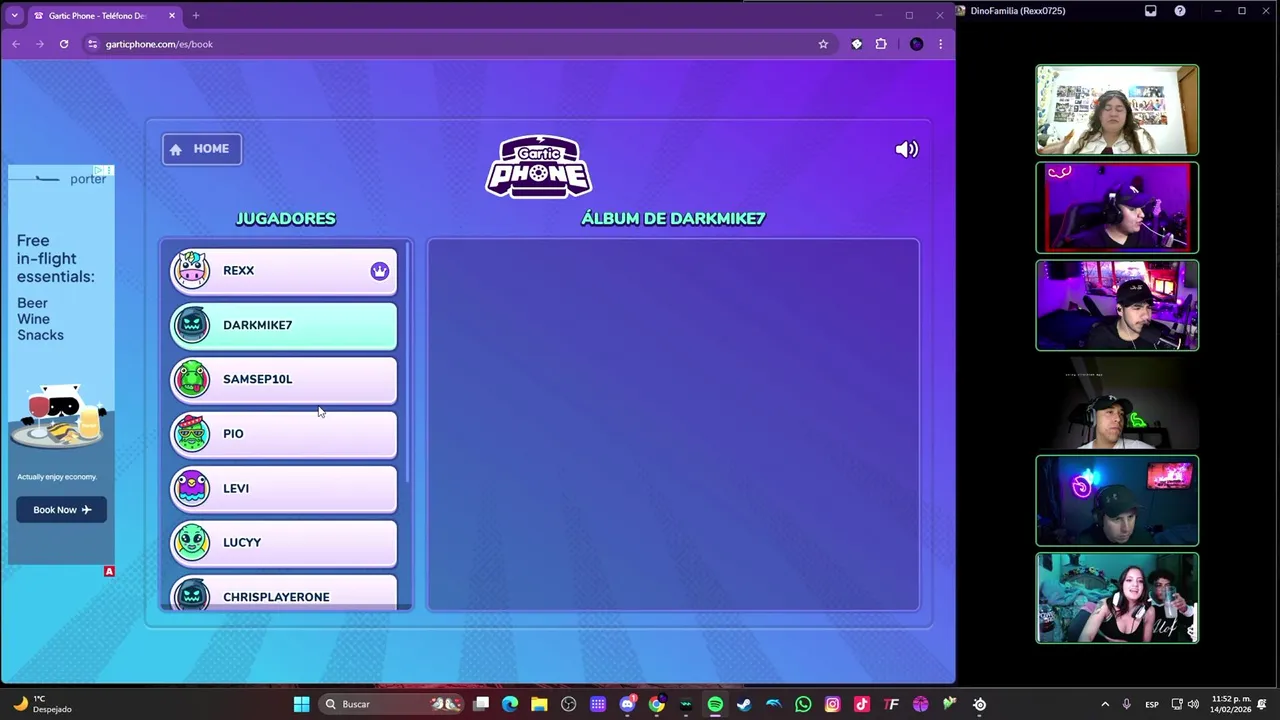1280x720 pixels.
Task: Click the Gartic Phone logo
Action: click(539, 166)
